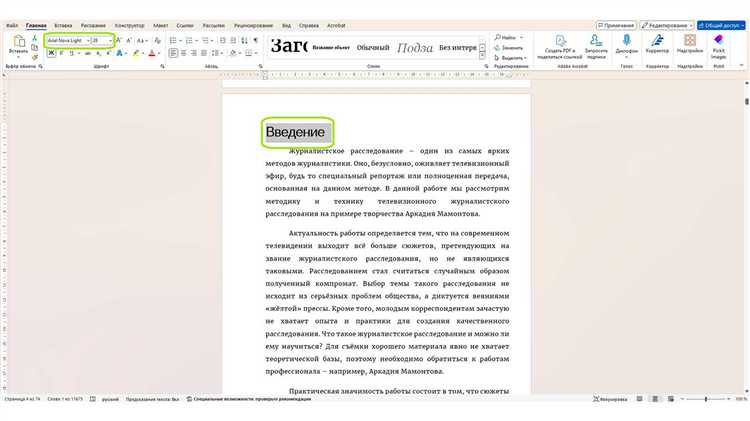Open the Файл tab
750x421 pixels.
(12, 25)
